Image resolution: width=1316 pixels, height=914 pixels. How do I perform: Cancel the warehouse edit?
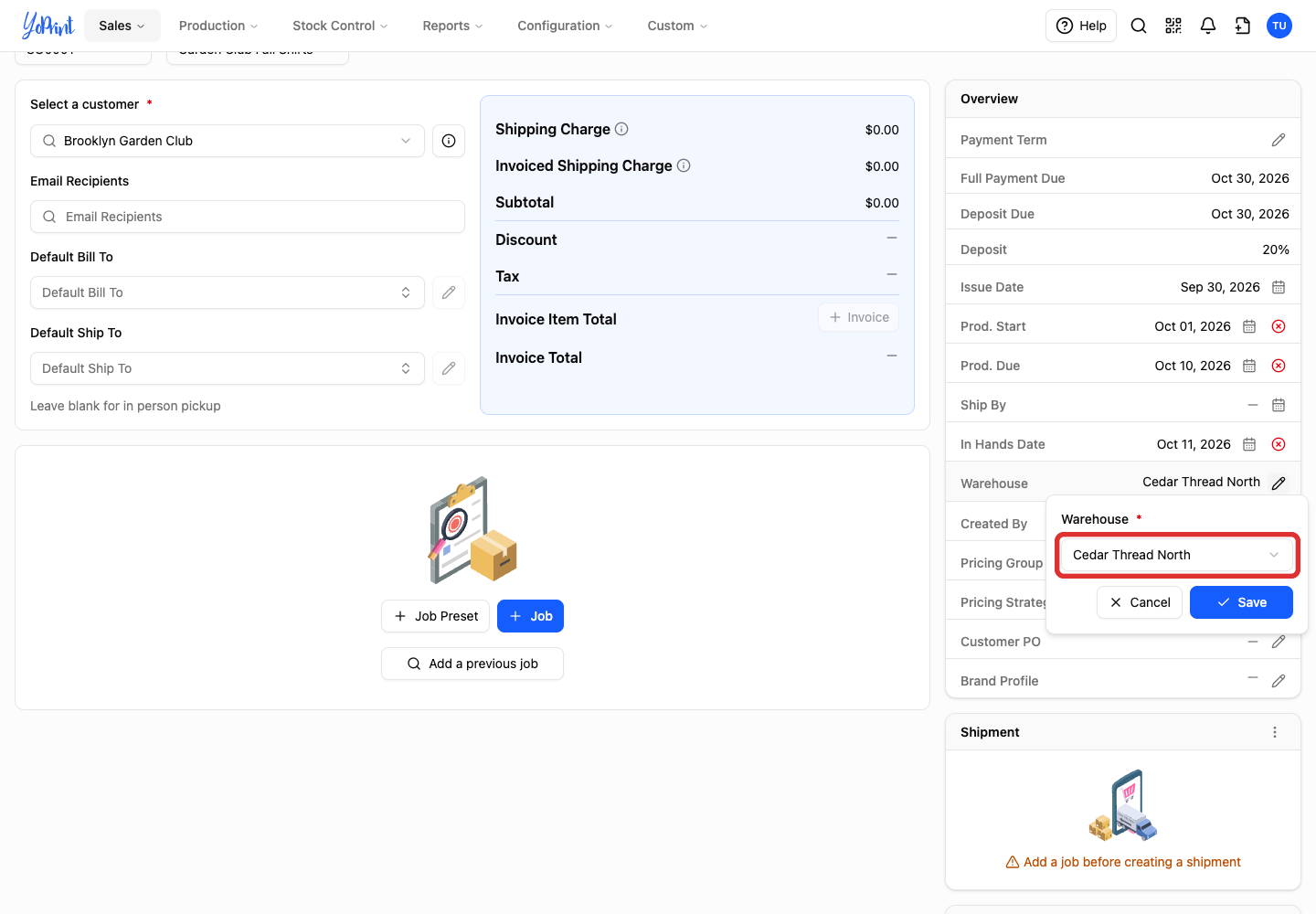pos(1140,602)
